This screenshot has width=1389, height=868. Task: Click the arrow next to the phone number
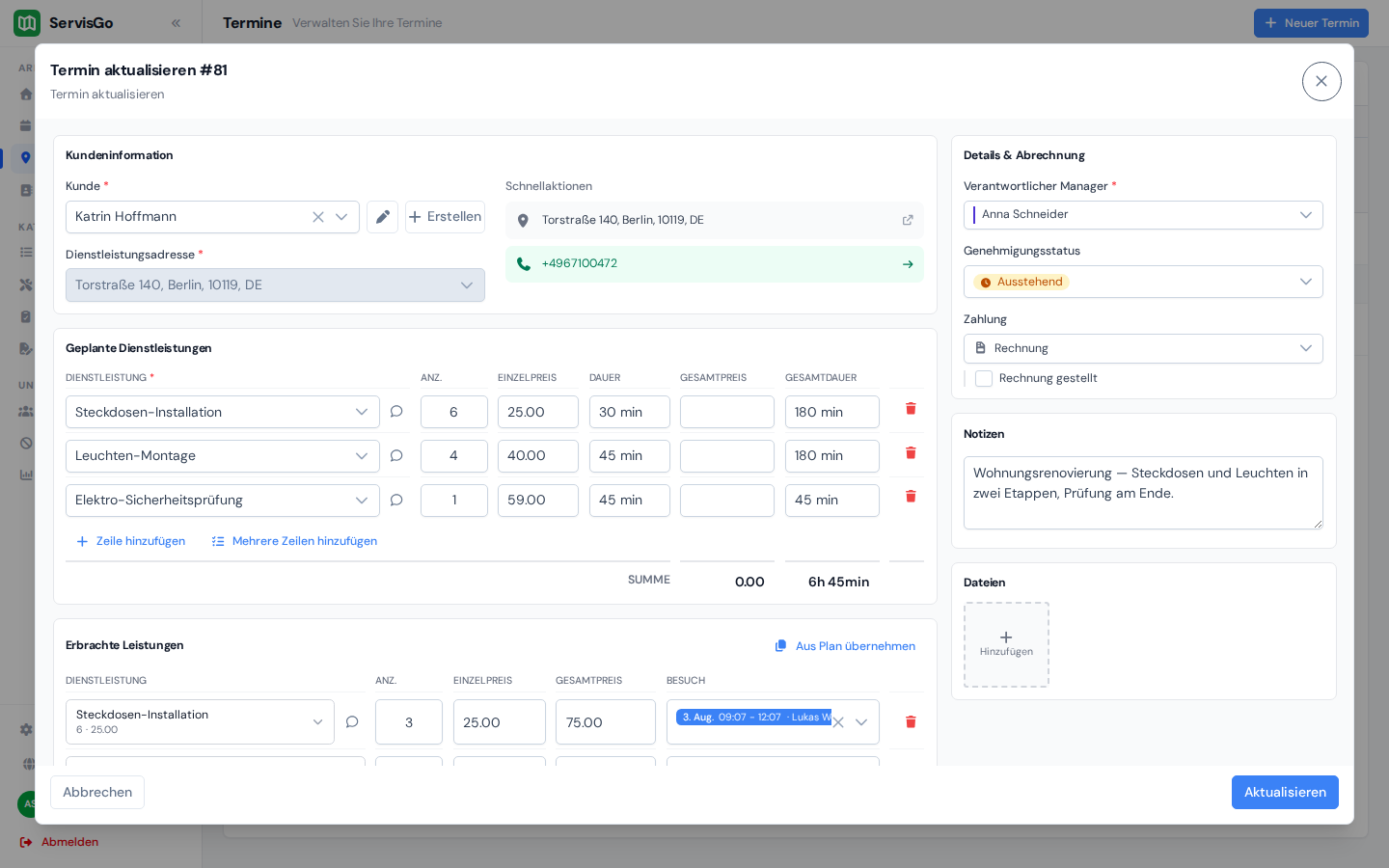[x=908, y=264]
